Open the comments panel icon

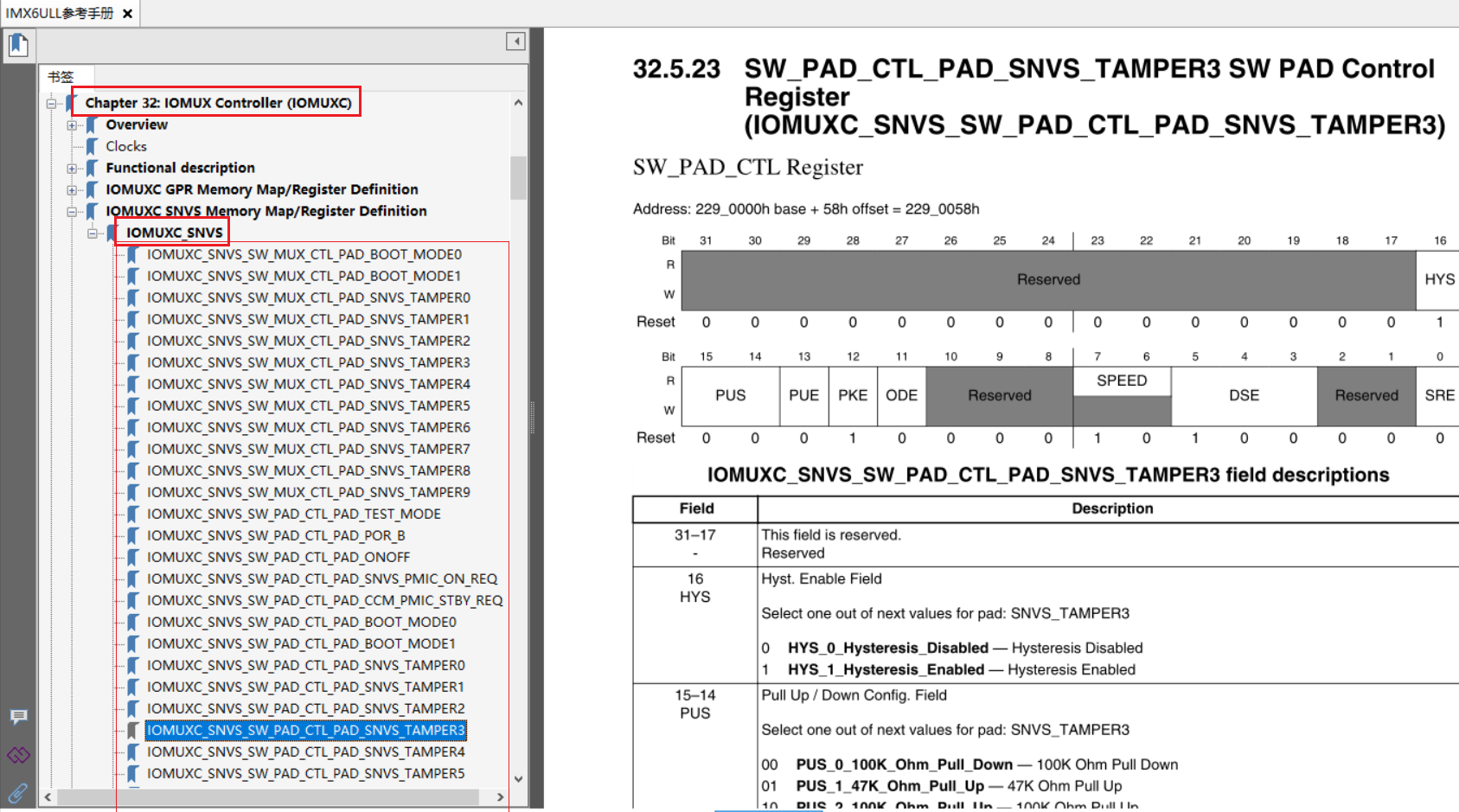pyautogui.click(x=18, y=716)
